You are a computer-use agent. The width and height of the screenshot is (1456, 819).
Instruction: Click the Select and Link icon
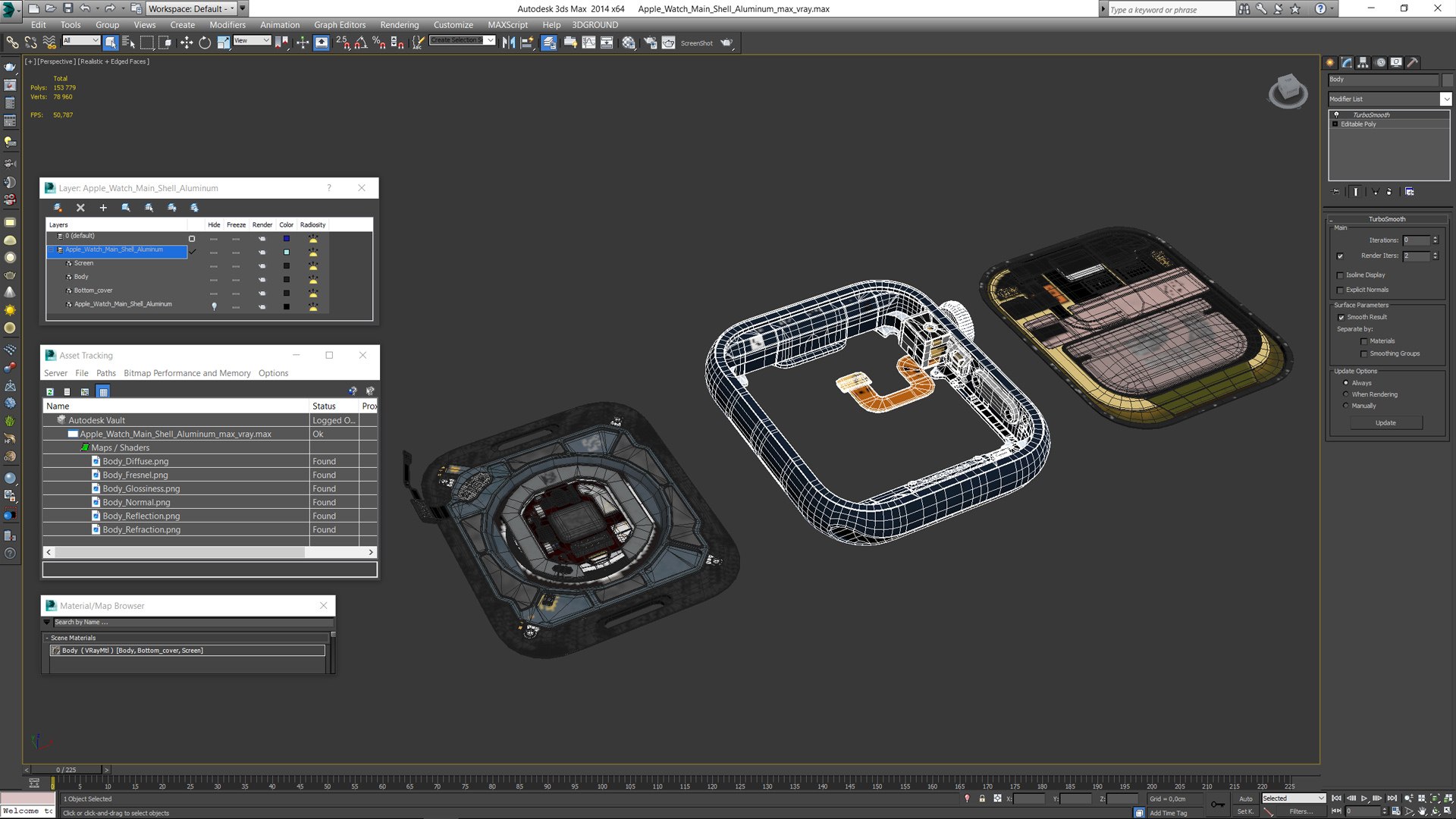coord(12,42)
